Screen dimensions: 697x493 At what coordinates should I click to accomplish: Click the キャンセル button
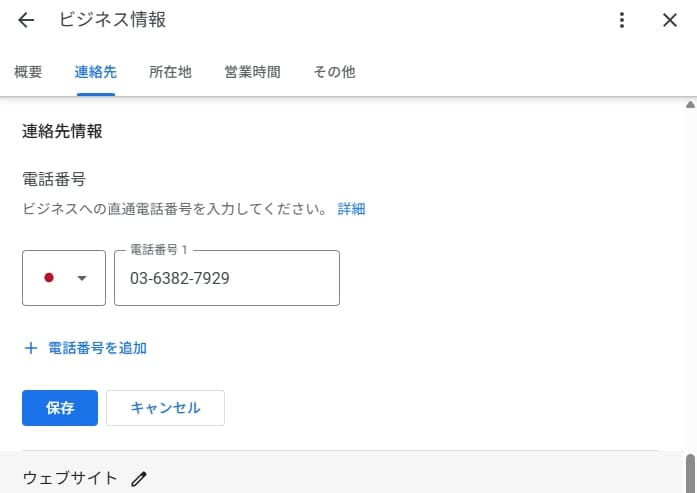(x=165, y=408)
